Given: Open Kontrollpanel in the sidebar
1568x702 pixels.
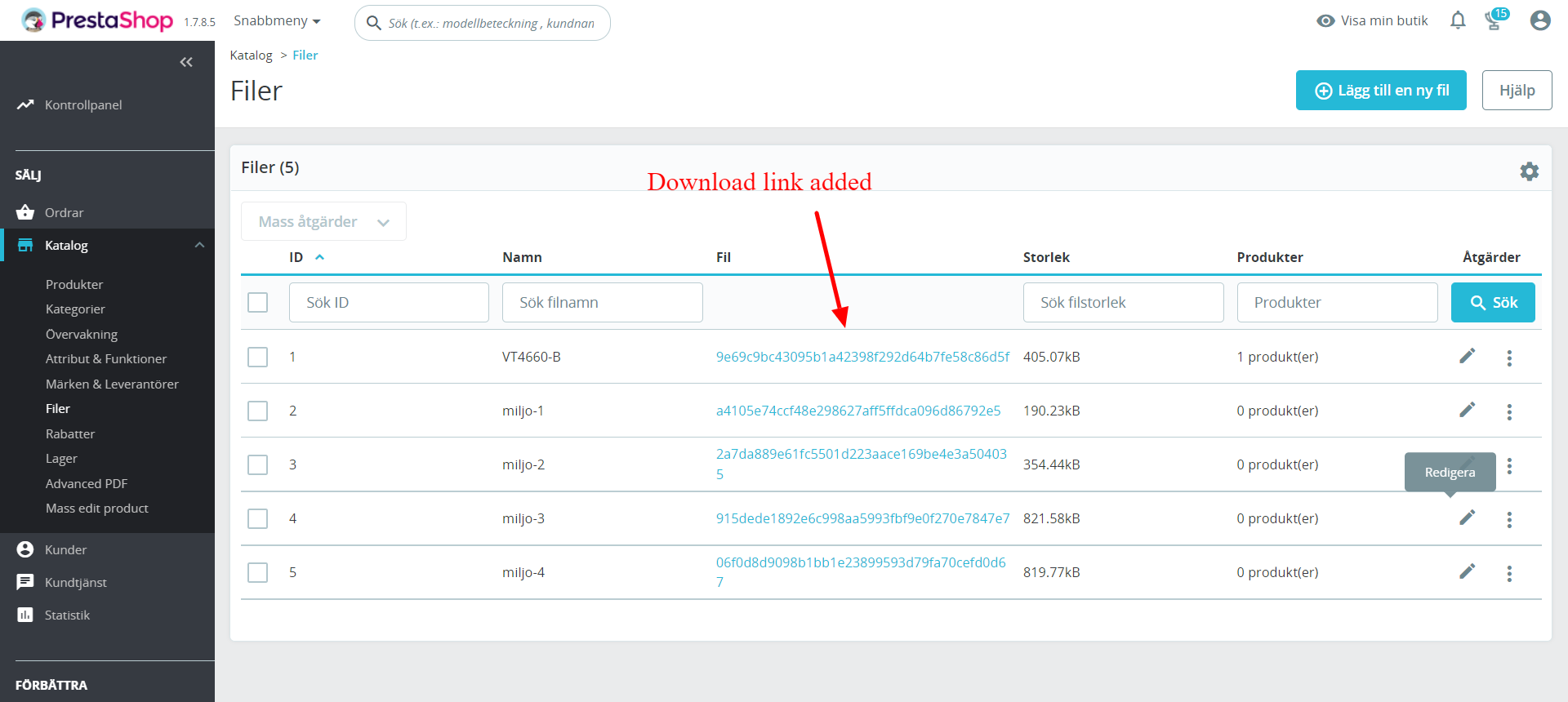Looking at the screenshot, I should (83, 104).
